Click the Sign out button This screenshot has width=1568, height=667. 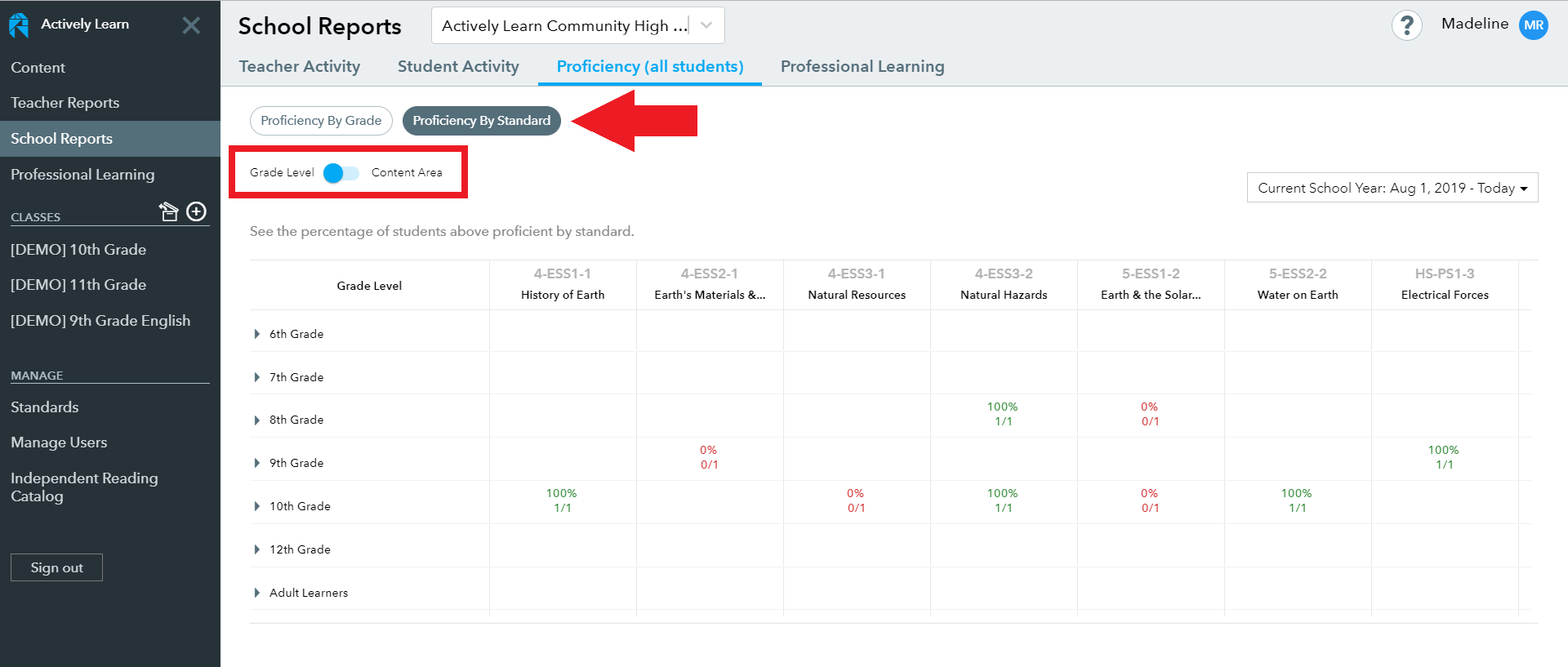click(56, 567)
